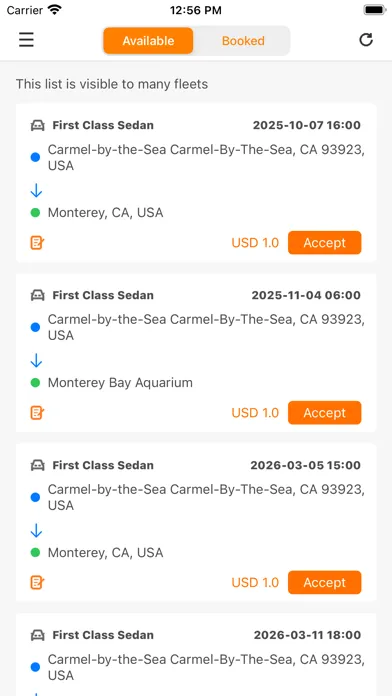This screenshot has height=696, width=392.
Task: Tap USD 1.0 price on 2026-03-05 ride
Action: [255, 582]
